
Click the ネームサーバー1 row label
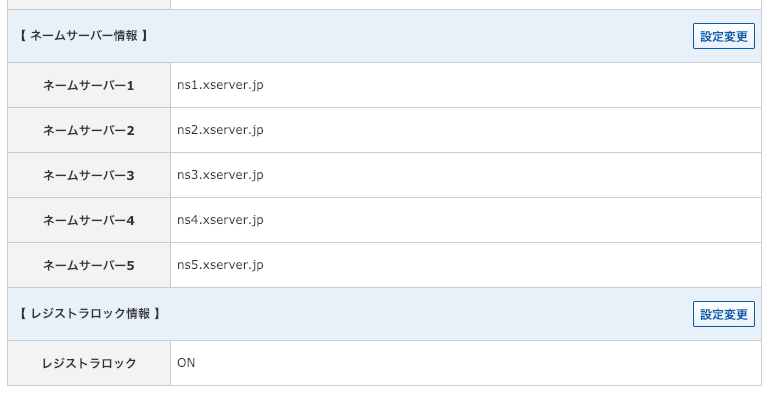(89, 86)
